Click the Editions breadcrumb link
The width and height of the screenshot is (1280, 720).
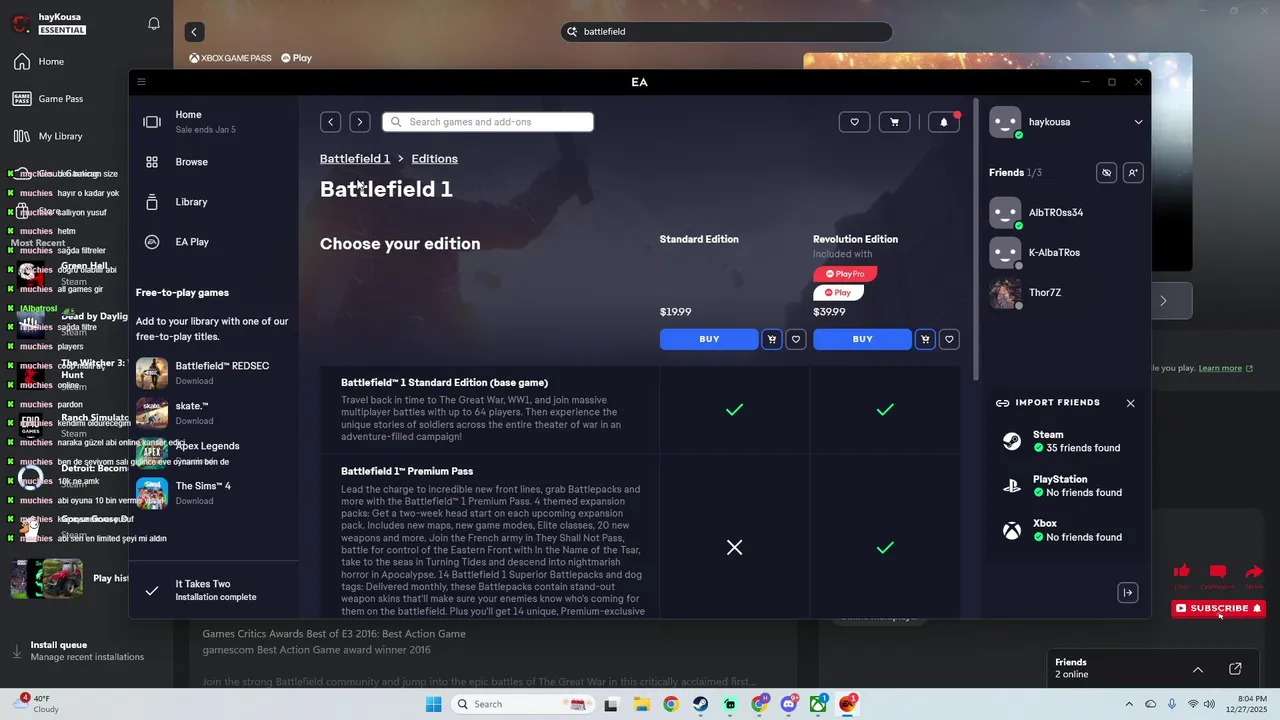[x=434, y=159]
